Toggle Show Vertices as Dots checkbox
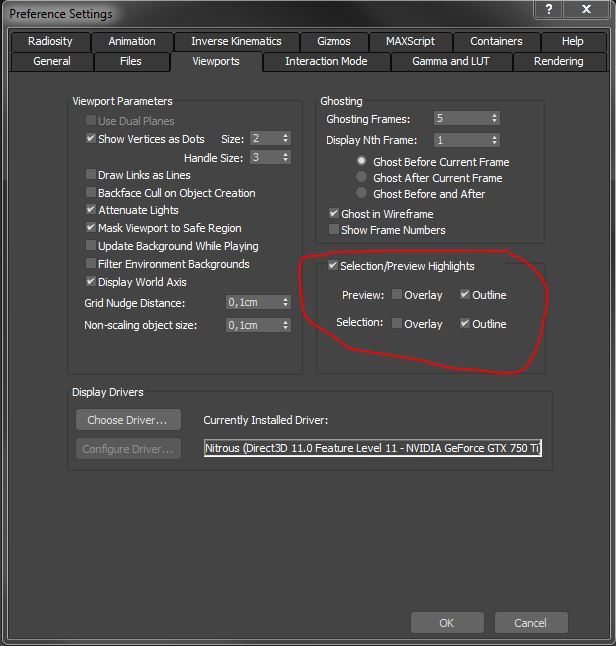Image resolution: width=616 pixels, height=646 pixels. (x=91, y=139)
